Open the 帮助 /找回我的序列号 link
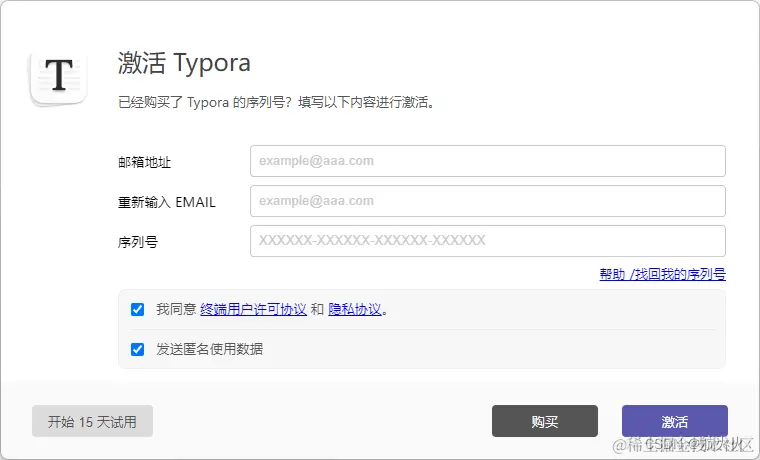Screen dimensions: 760x460 [x=662, y=274]
